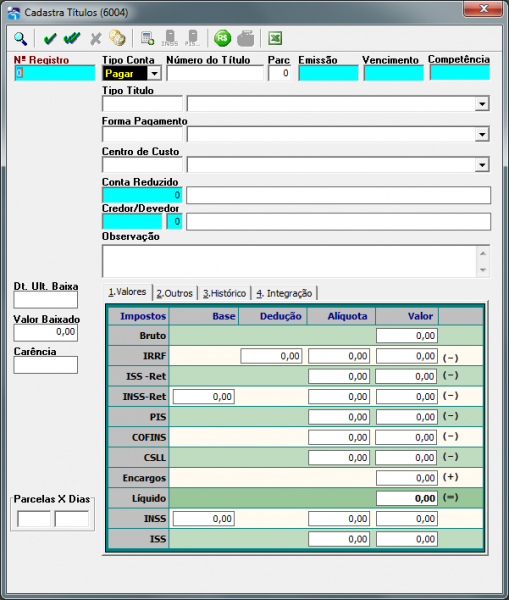Click the Carência input field
The width and height of the screenshot is (509, 600).
(x=46, y=365)
